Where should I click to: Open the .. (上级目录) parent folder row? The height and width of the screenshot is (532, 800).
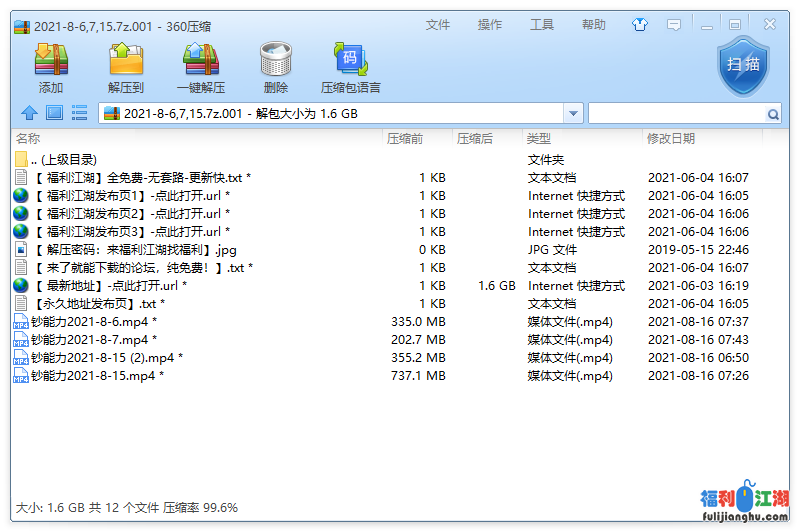(x=64, y=160)
